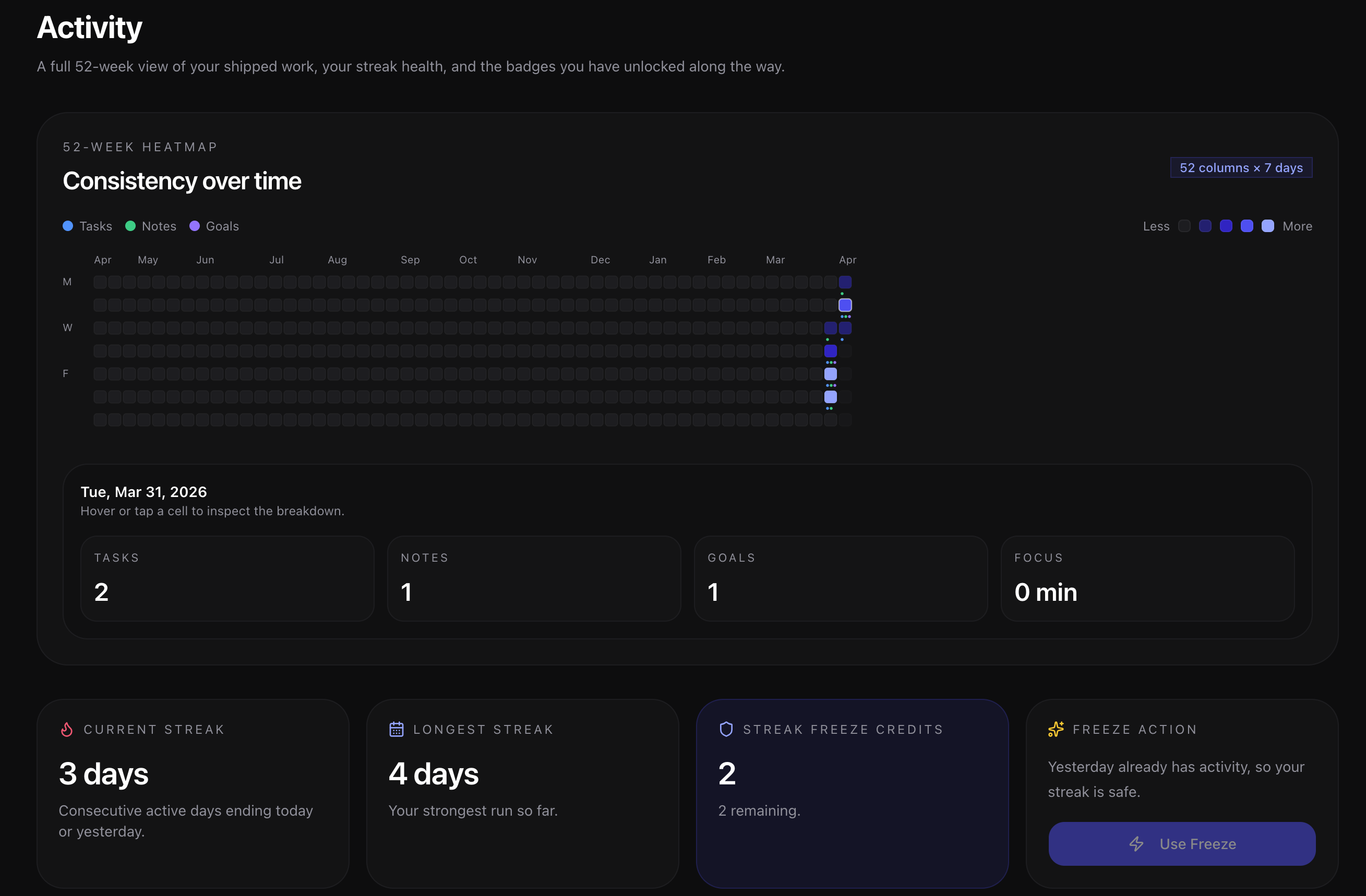Select the Monday cell in the latest week column
The width and height of the screenshot is (1366, 896).
coord(845,282)
